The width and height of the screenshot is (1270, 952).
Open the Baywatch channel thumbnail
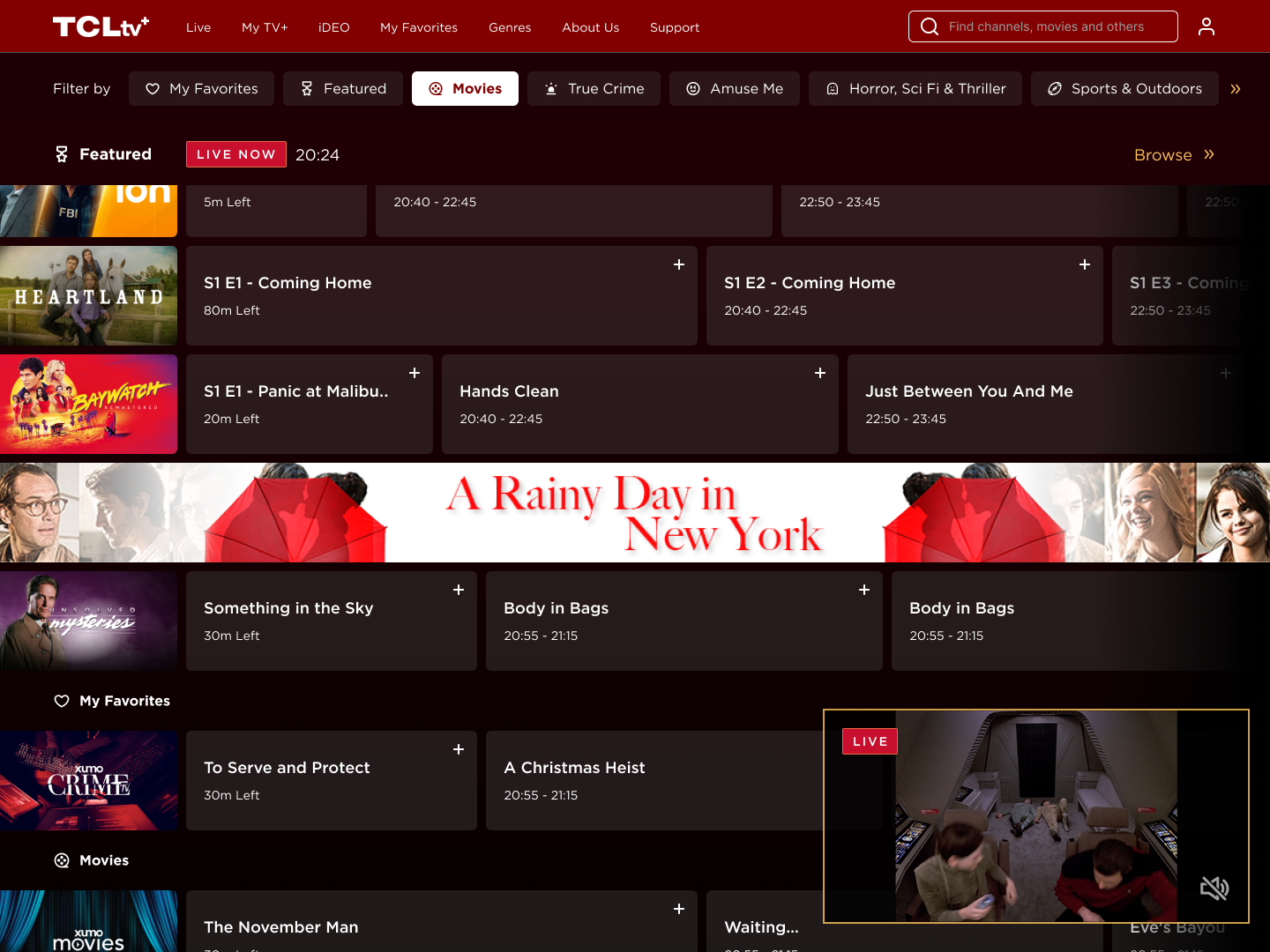click(88, 404)
